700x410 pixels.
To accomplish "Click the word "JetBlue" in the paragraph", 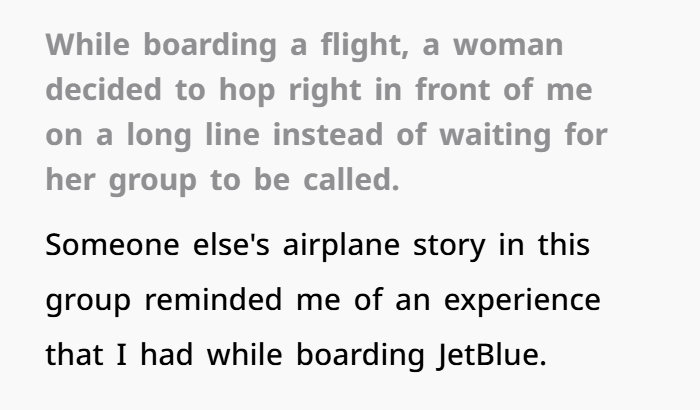I will (x=492, y=355).
